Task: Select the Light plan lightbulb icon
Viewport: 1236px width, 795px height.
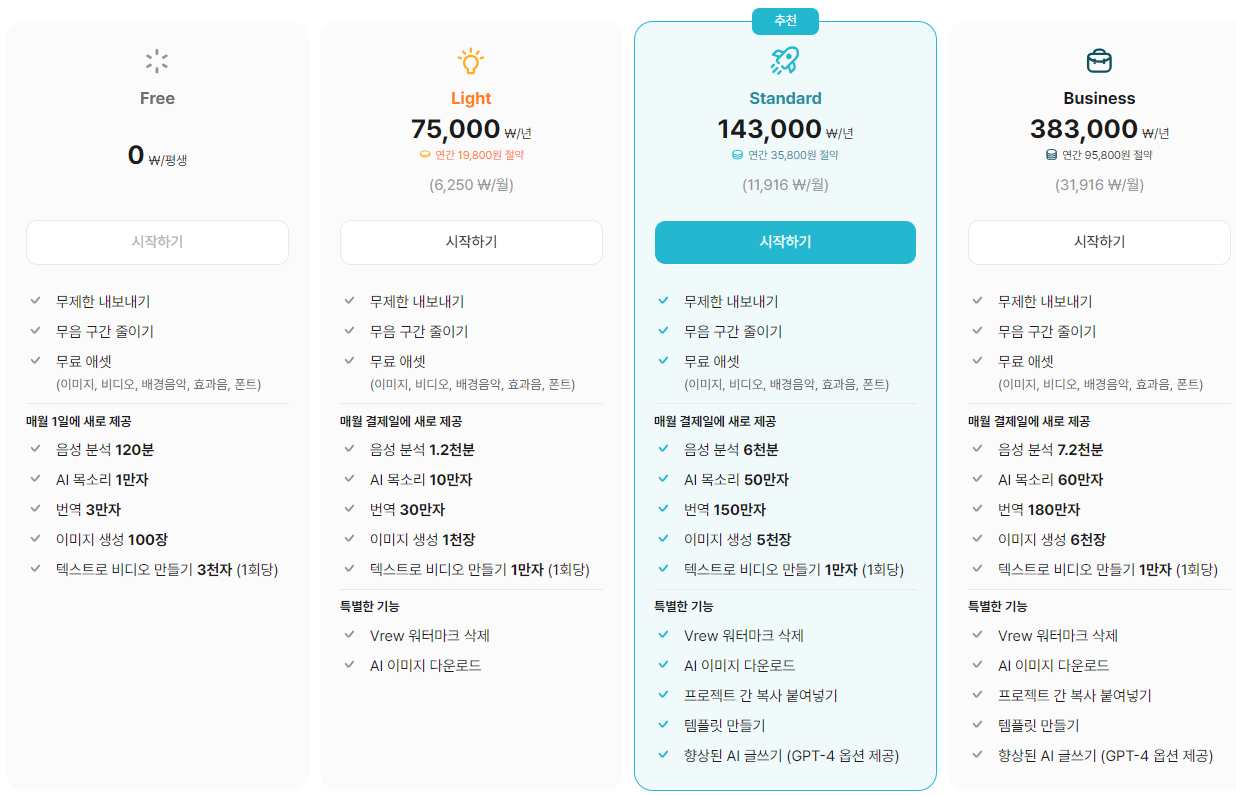Action: pyautogui.click(x=471, y=60)
